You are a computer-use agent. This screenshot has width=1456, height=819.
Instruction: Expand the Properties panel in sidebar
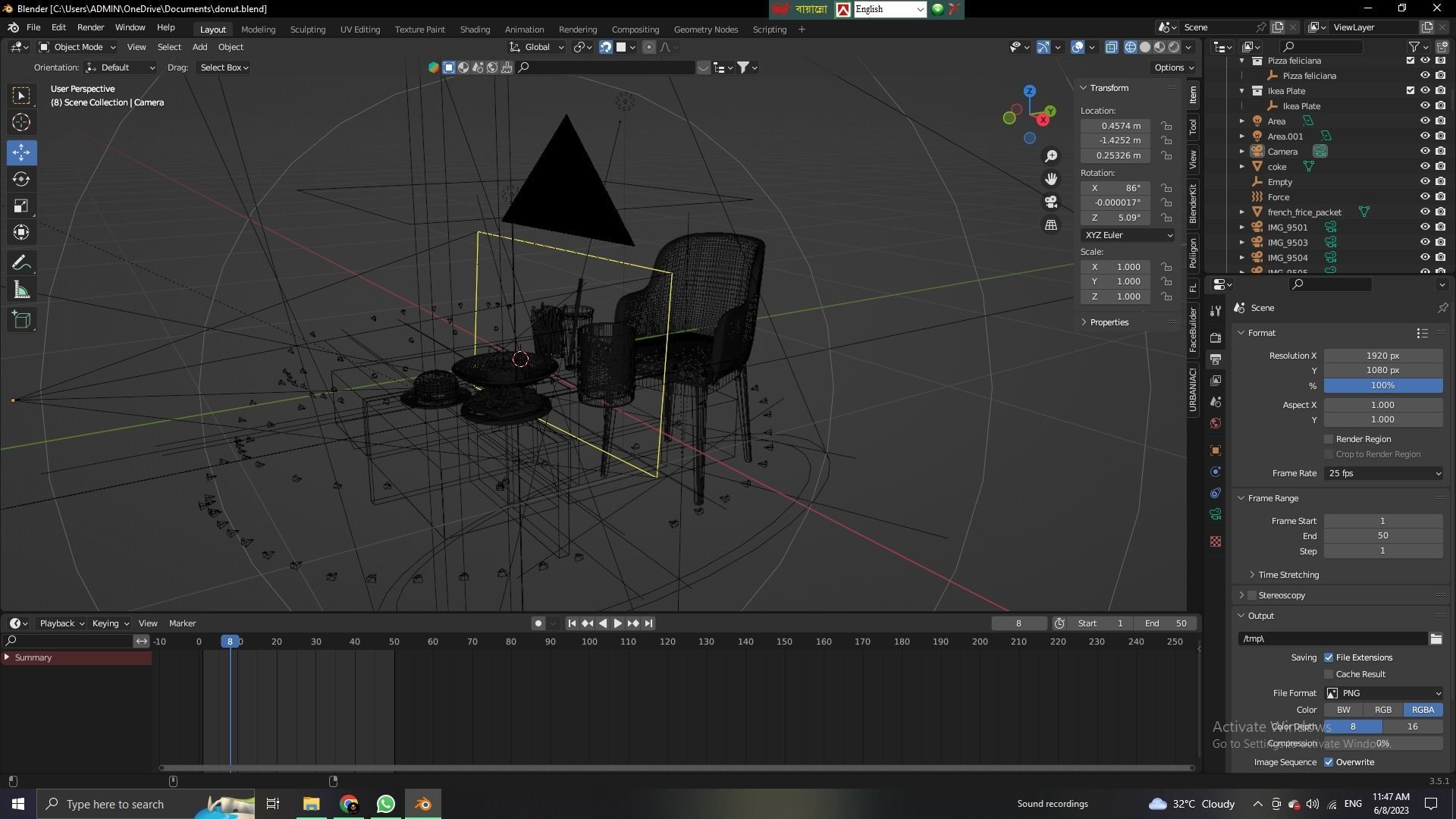coord(1109,322)
